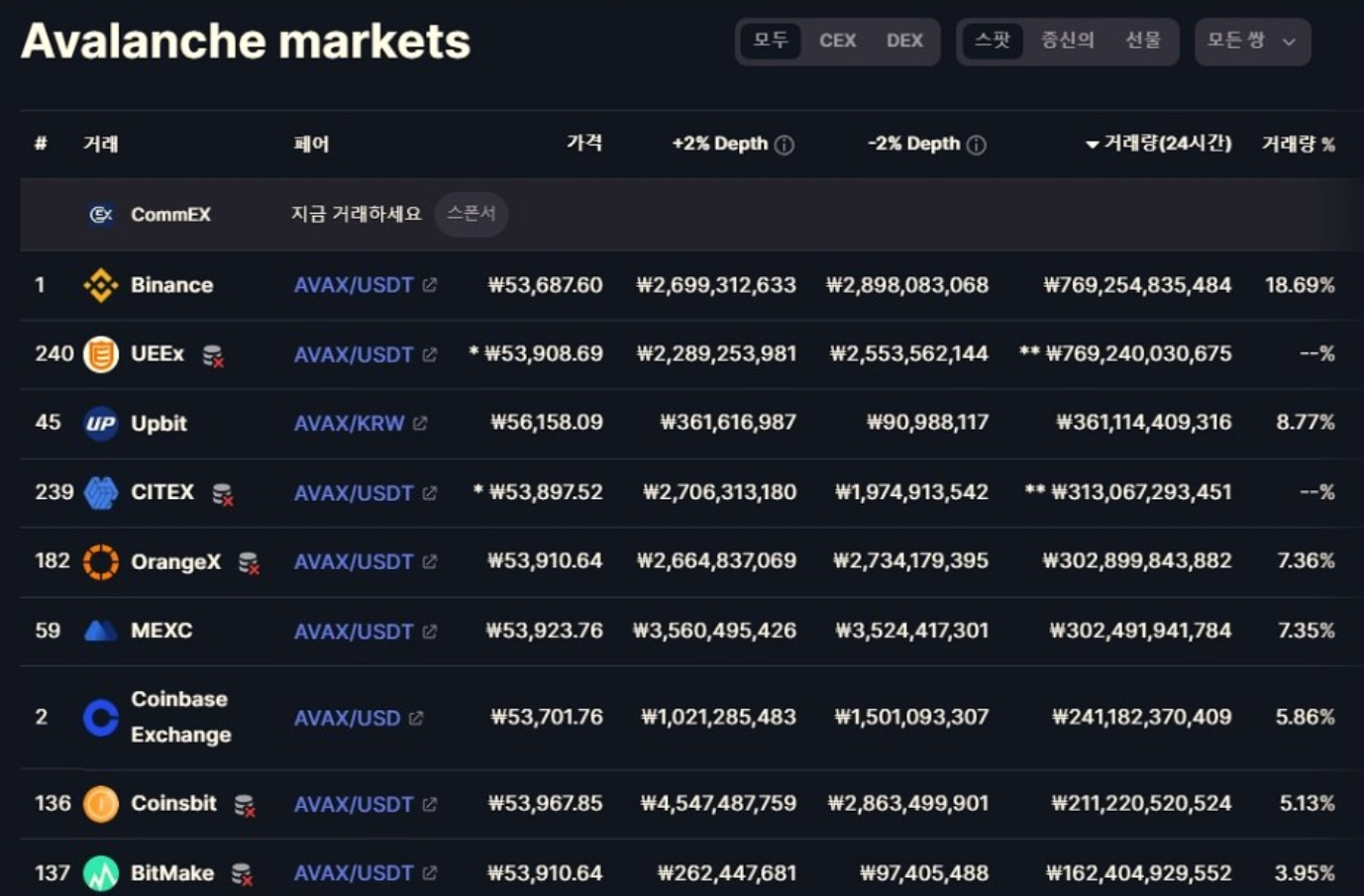Click the CITEX exchange logo
Image resolution: width=1364 pixels, height=896 pixels.
100,492
